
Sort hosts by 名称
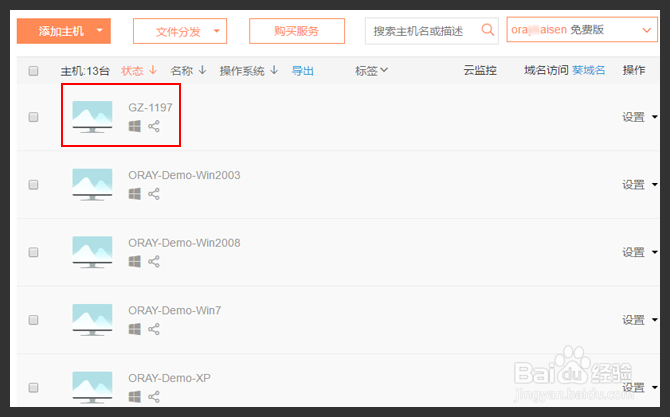188,70
